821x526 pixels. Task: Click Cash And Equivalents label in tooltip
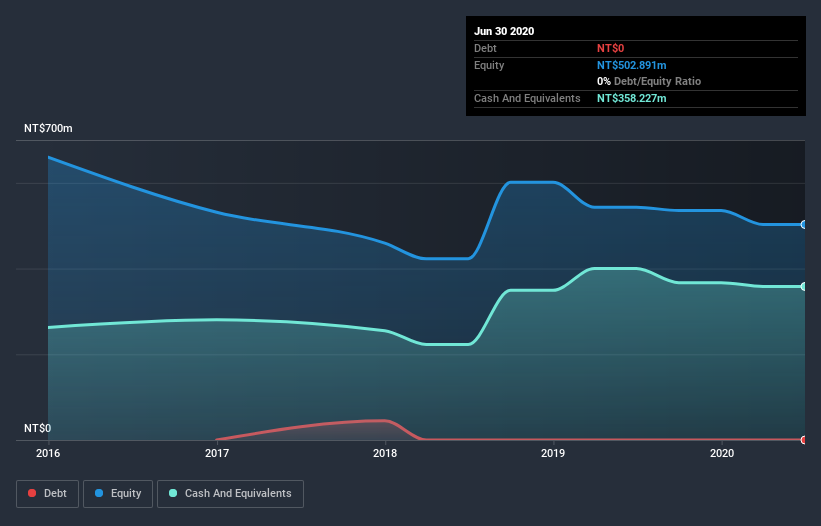[x=527, y=98]
